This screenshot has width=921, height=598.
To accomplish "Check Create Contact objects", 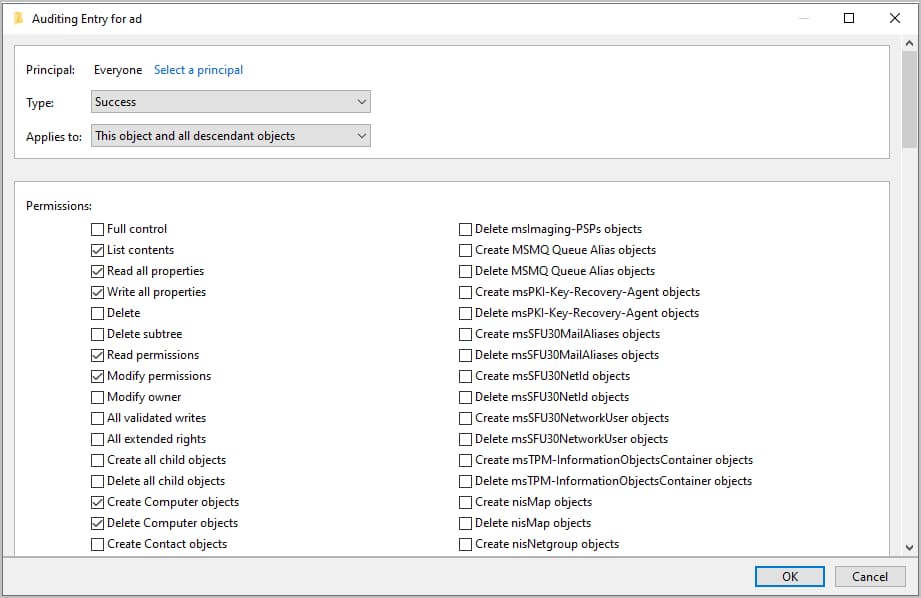I will click(97, 544).
